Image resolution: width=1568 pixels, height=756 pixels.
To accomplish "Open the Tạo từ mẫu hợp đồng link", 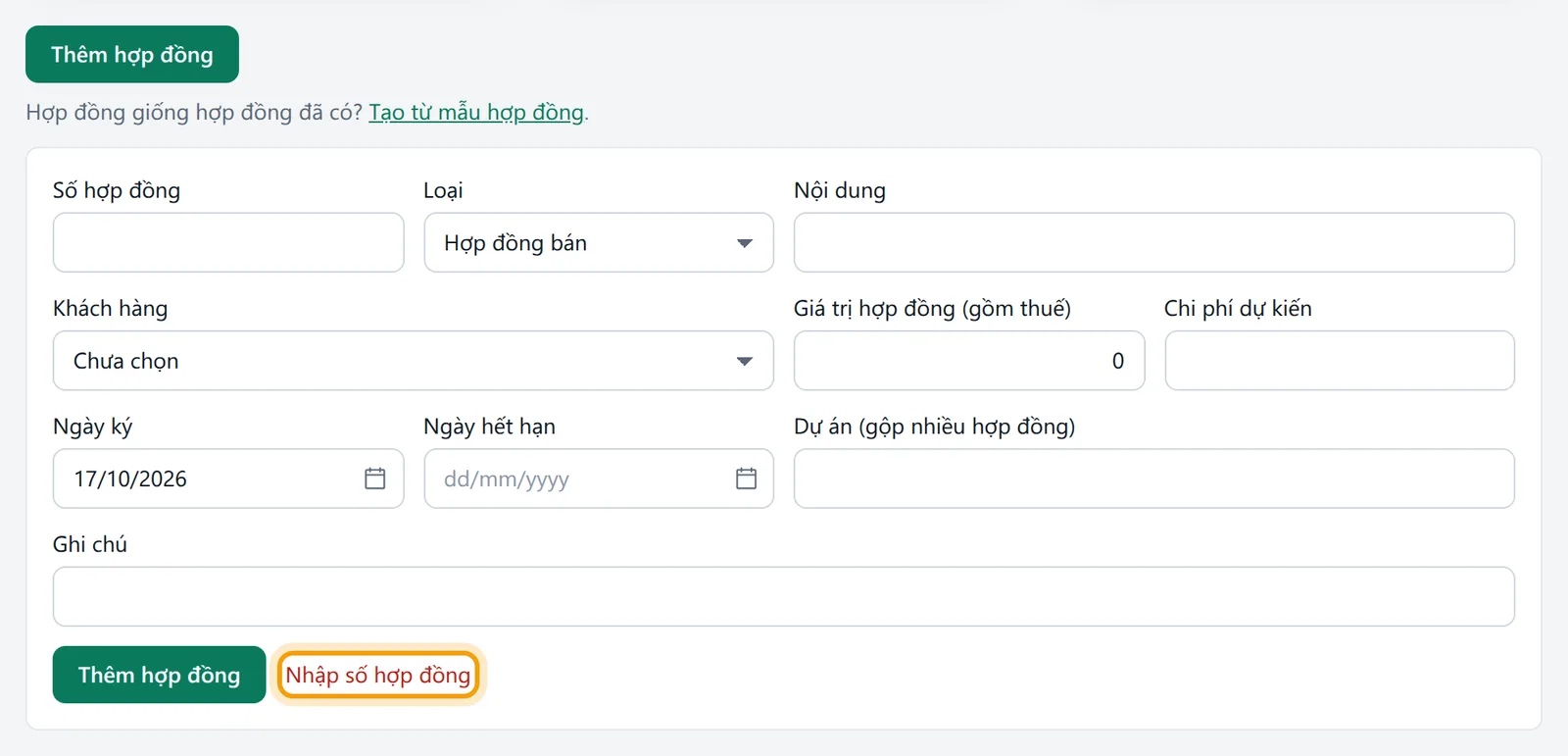I will 476,112.
